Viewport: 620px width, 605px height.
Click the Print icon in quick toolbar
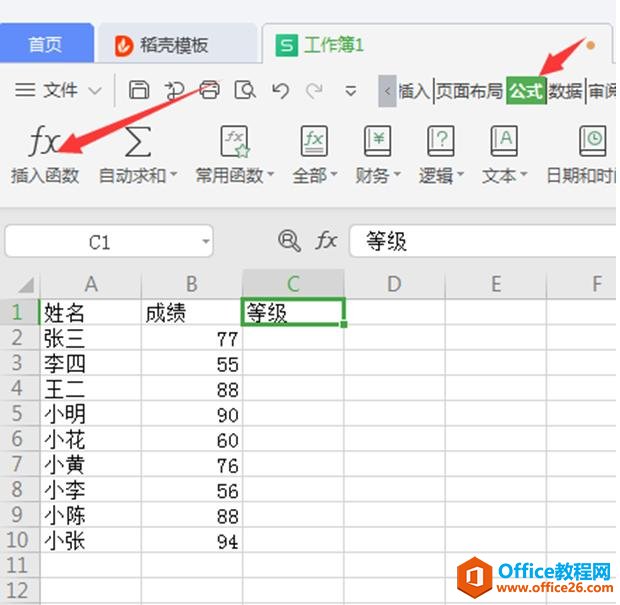[x=209, y=90]
